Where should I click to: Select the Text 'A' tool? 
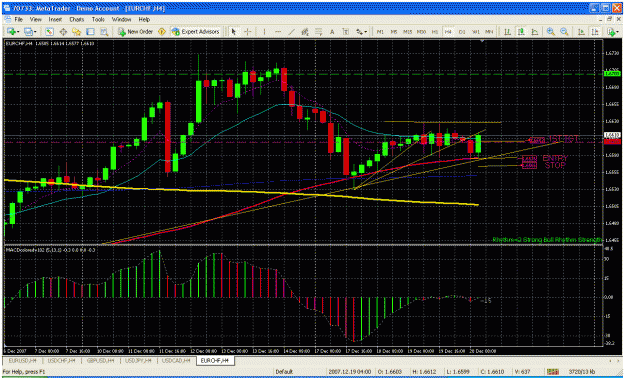332,32
